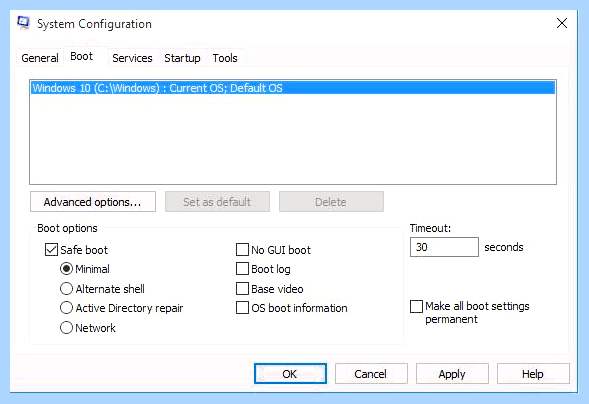
Task: Go to the Startup tab
Action: tap(182, 58)
